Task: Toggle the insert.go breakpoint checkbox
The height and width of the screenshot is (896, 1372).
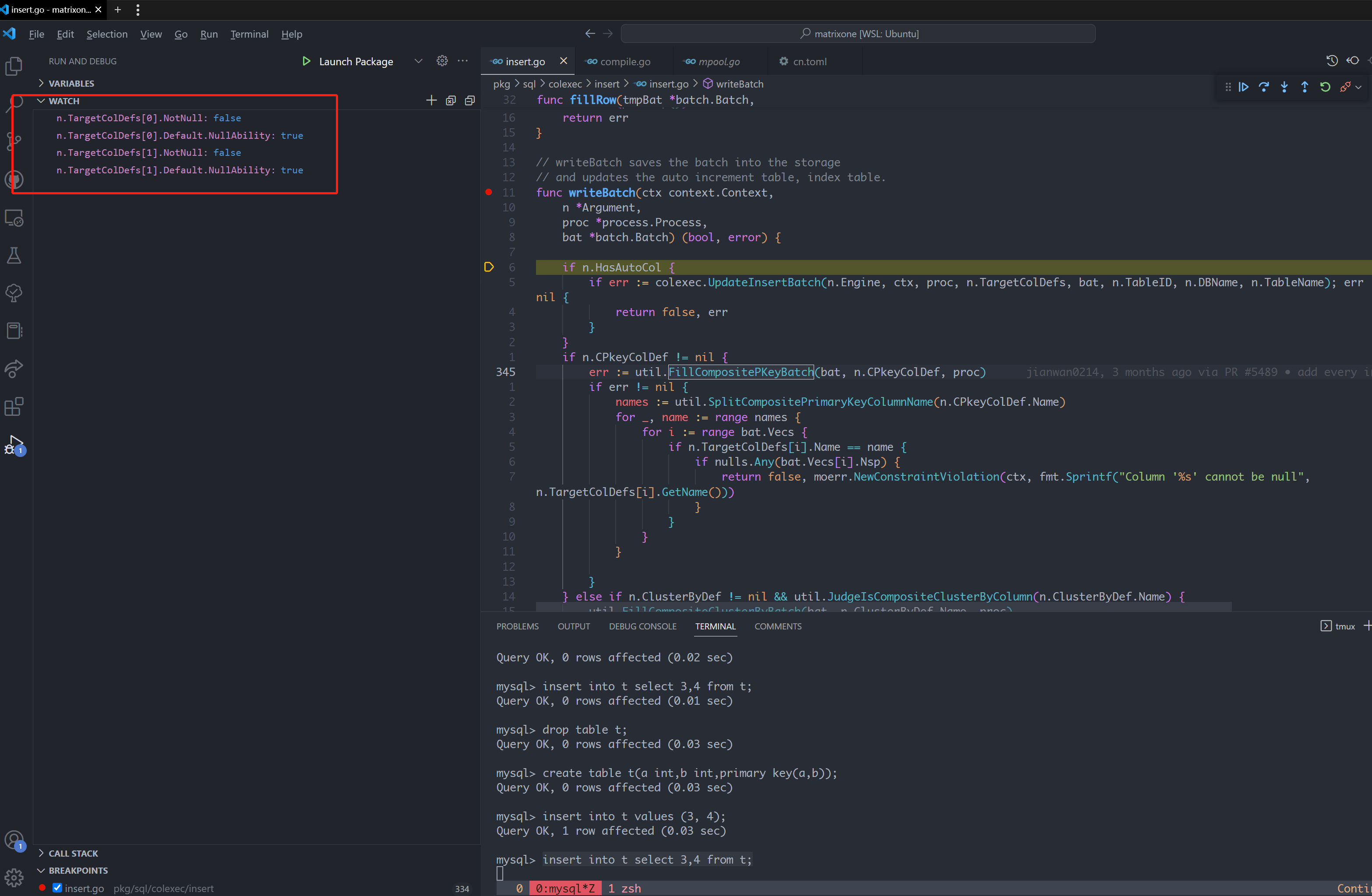Action: [57, 888]
